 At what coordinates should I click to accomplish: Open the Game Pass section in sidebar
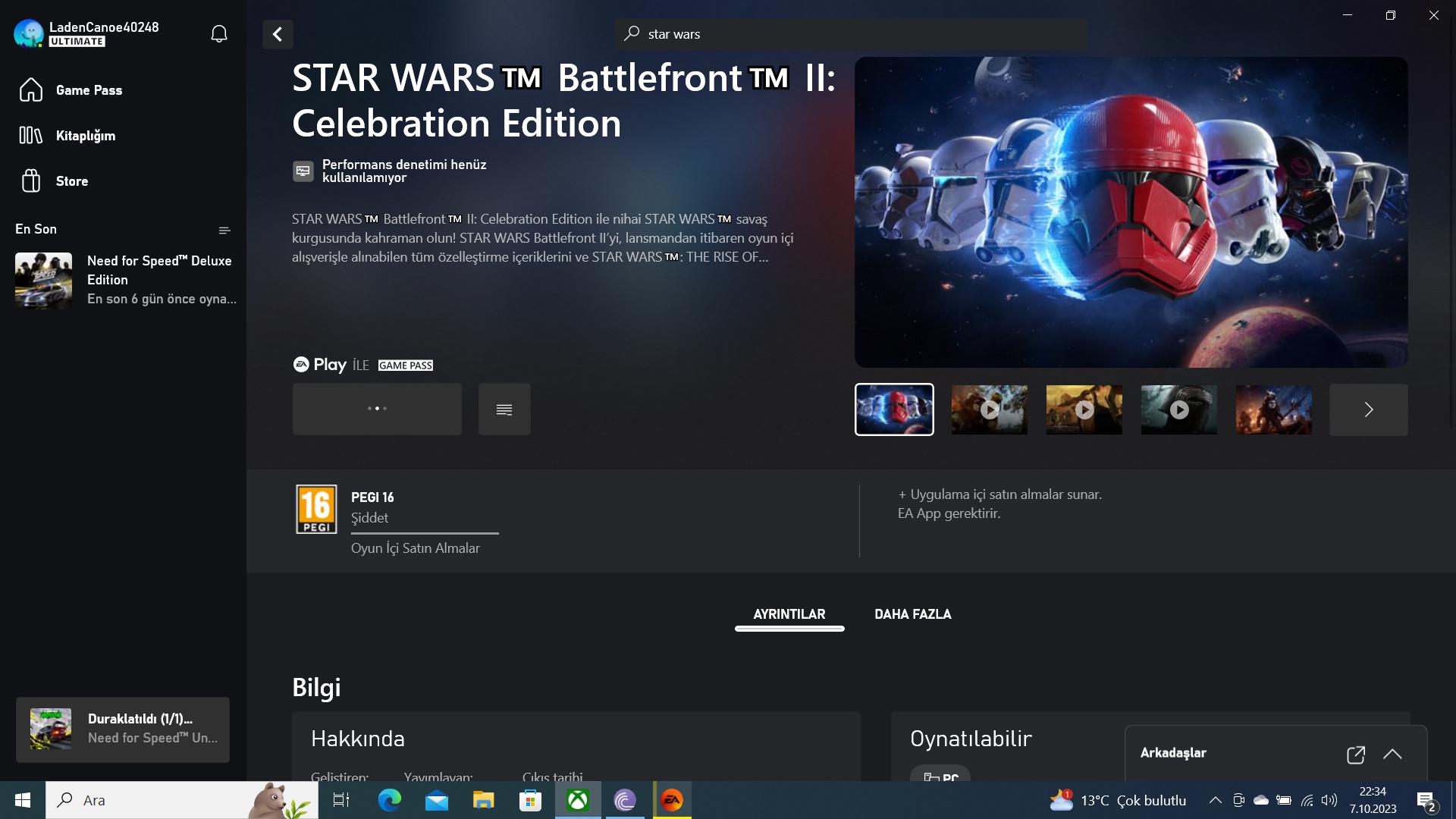89,89
